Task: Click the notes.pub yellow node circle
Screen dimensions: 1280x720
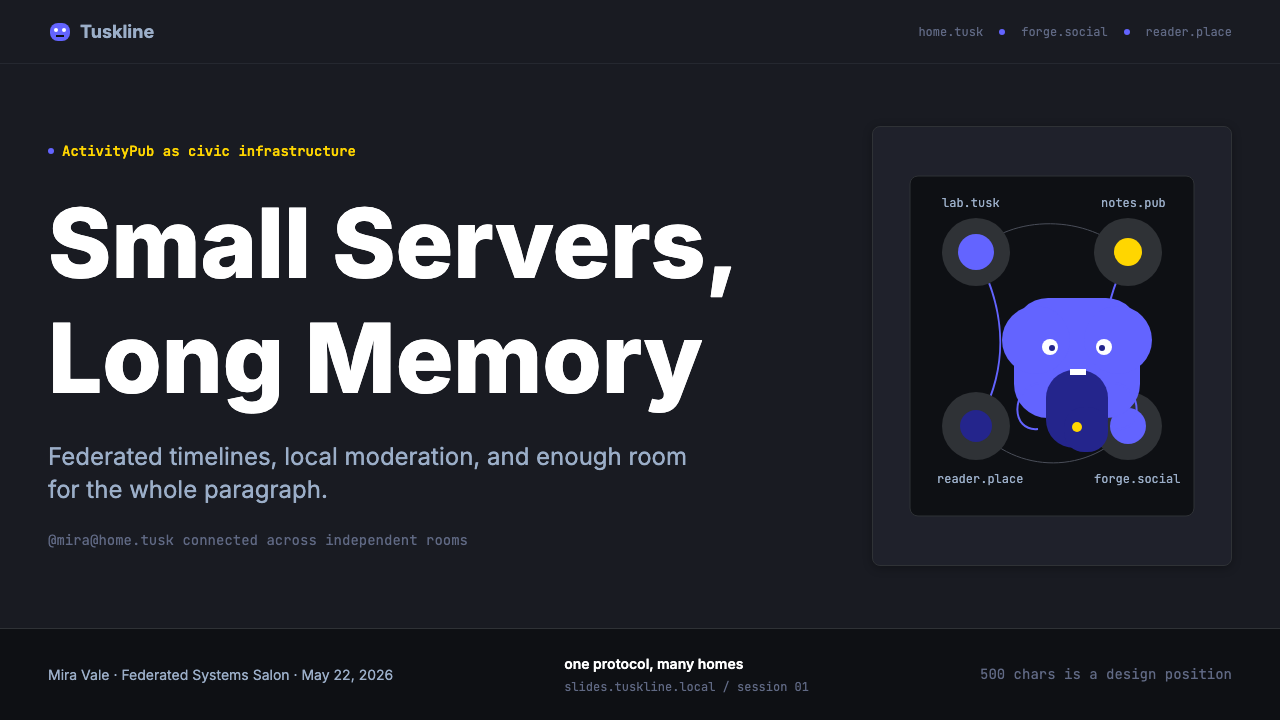Action: [1128, 252]
